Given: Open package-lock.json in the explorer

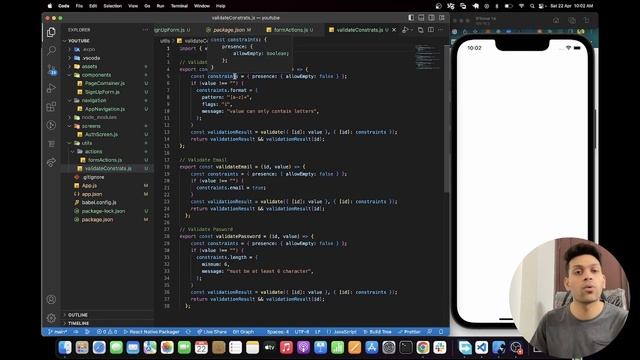Looking at the screenshot, I should click(103, 211).
